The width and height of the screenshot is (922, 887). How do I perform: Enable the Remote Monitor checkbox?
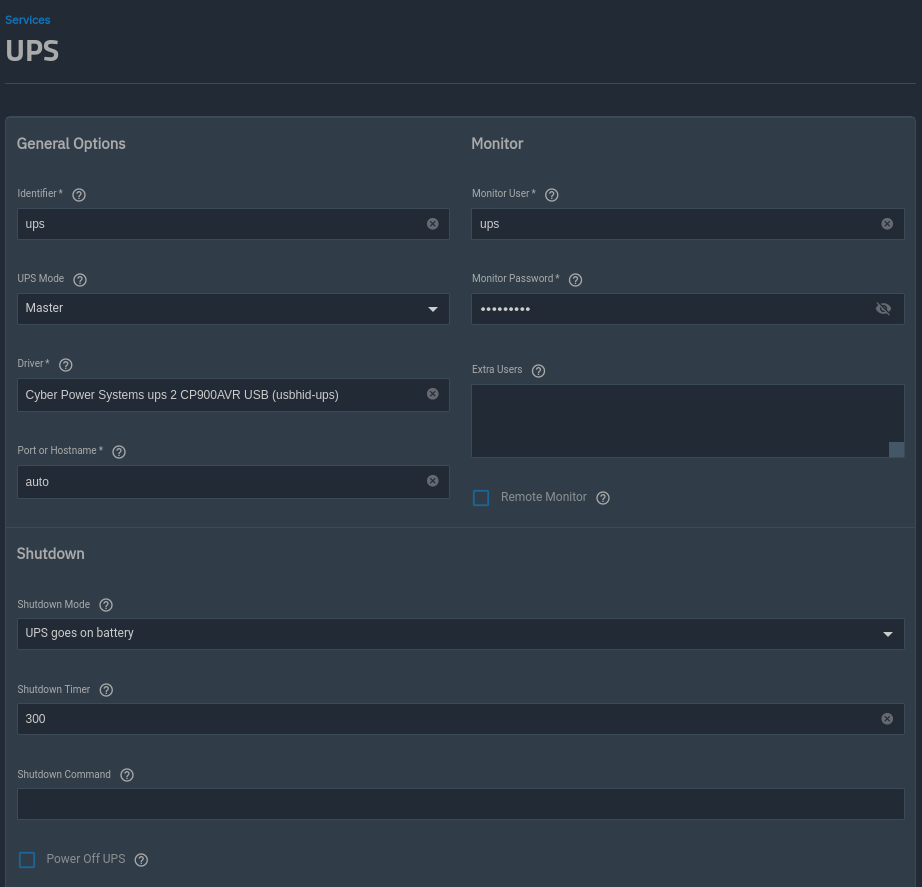pyautogui.click(x=481, y=497)
